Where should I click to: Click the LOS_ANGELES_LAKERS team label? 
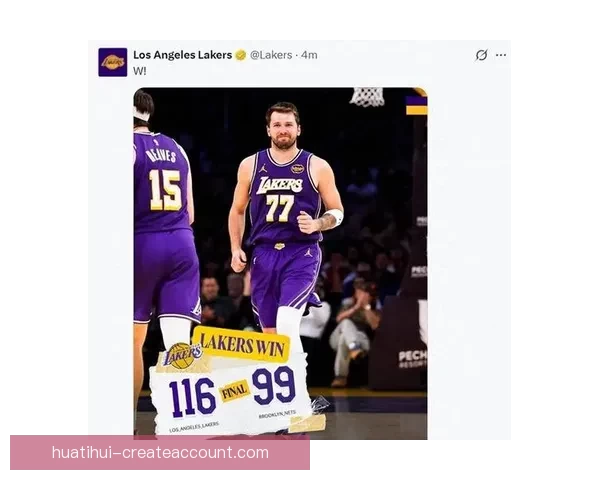(194, 427)
